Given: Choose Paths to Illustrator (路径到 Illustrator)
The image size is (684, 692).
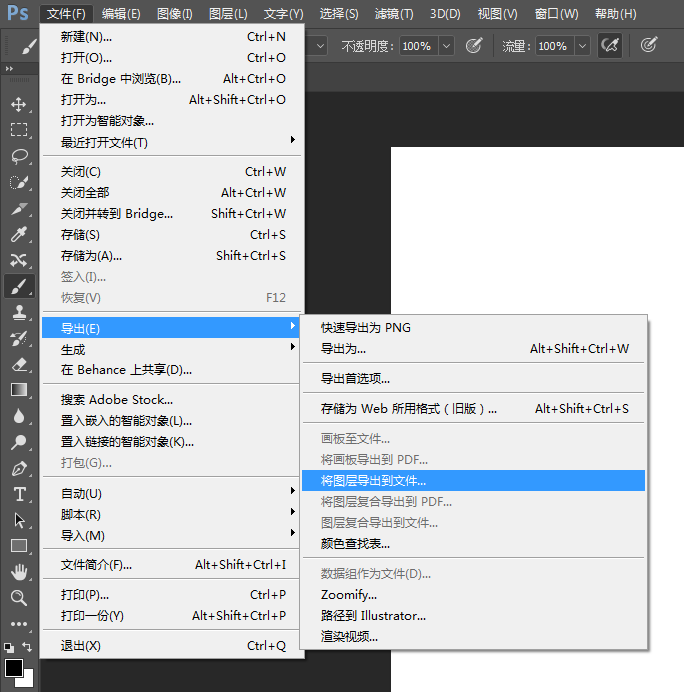Looking at the screenshot, I should pos(473,616).
